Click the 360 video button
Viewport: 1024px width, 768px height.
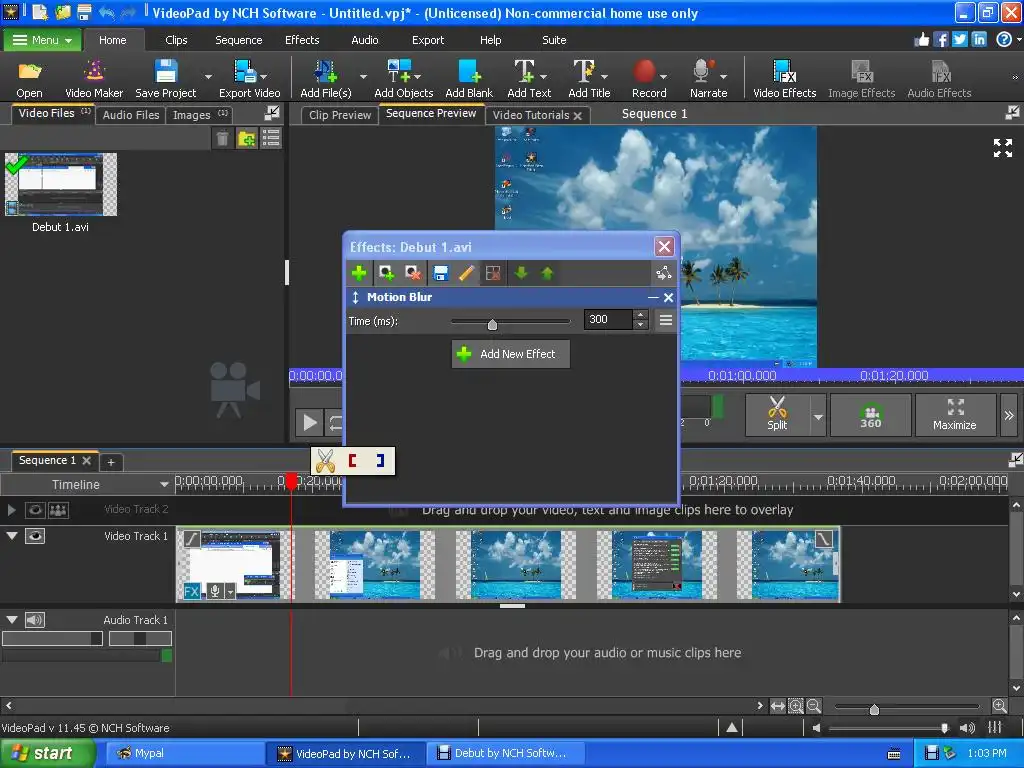coord(870,415)
